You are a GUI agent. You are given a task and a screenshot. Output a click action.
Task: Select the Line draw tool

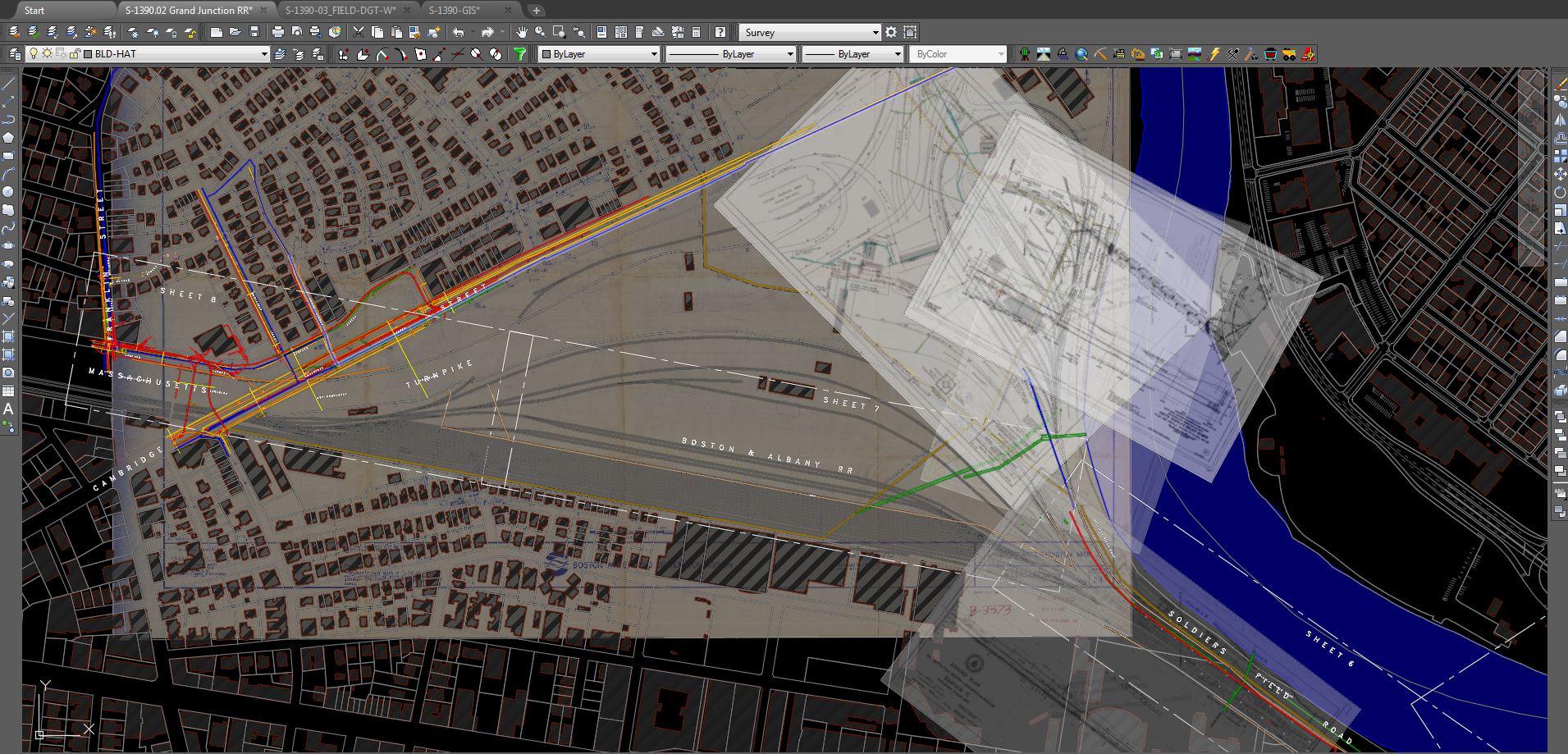8,84
